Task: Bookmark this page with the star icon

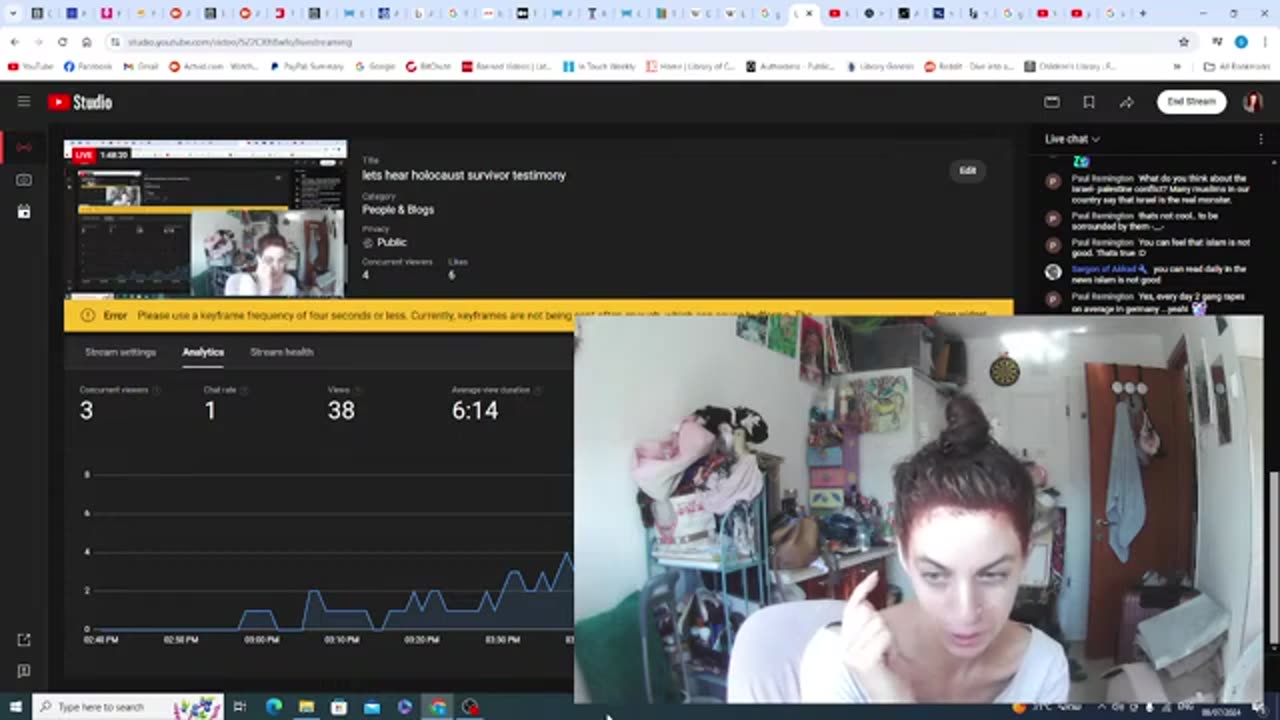Action: (1184, 42)
